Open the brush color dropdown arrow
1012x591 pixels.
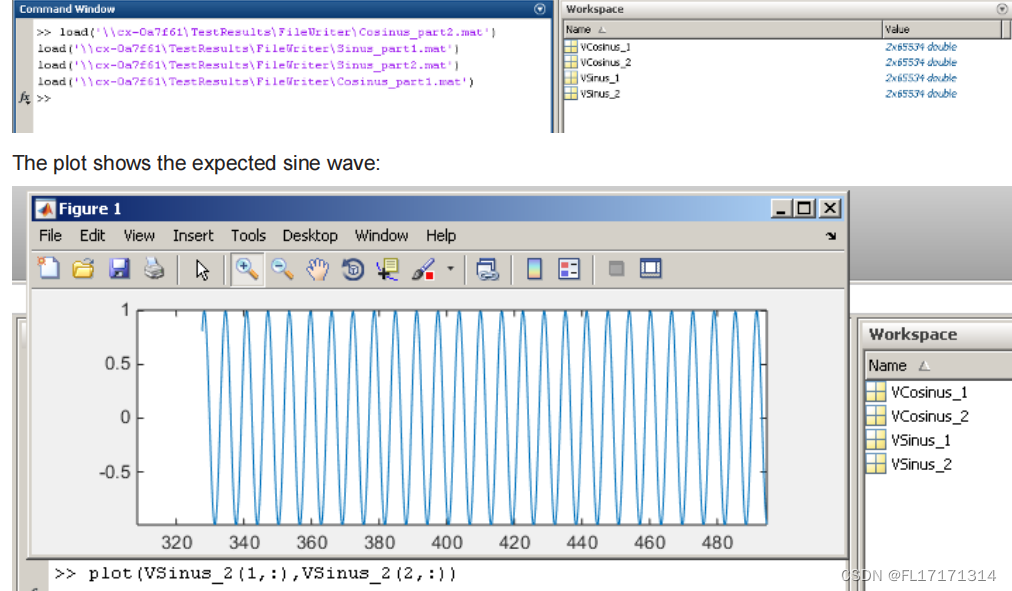(x=450, y=269)
